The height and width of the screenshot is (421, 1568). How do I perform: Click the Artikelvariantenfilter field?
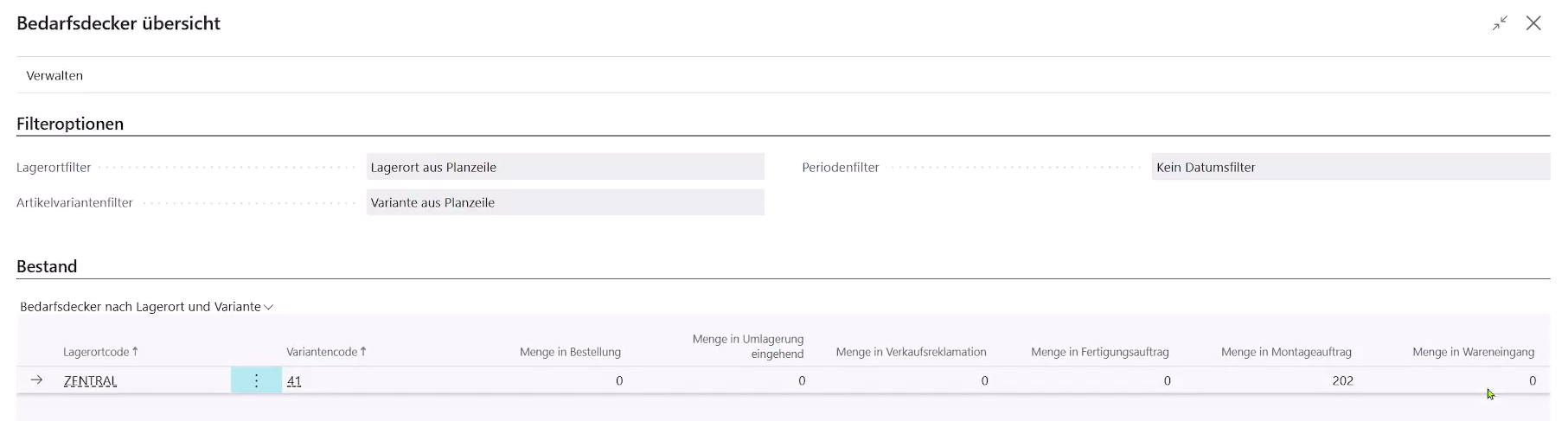(565, 202)
